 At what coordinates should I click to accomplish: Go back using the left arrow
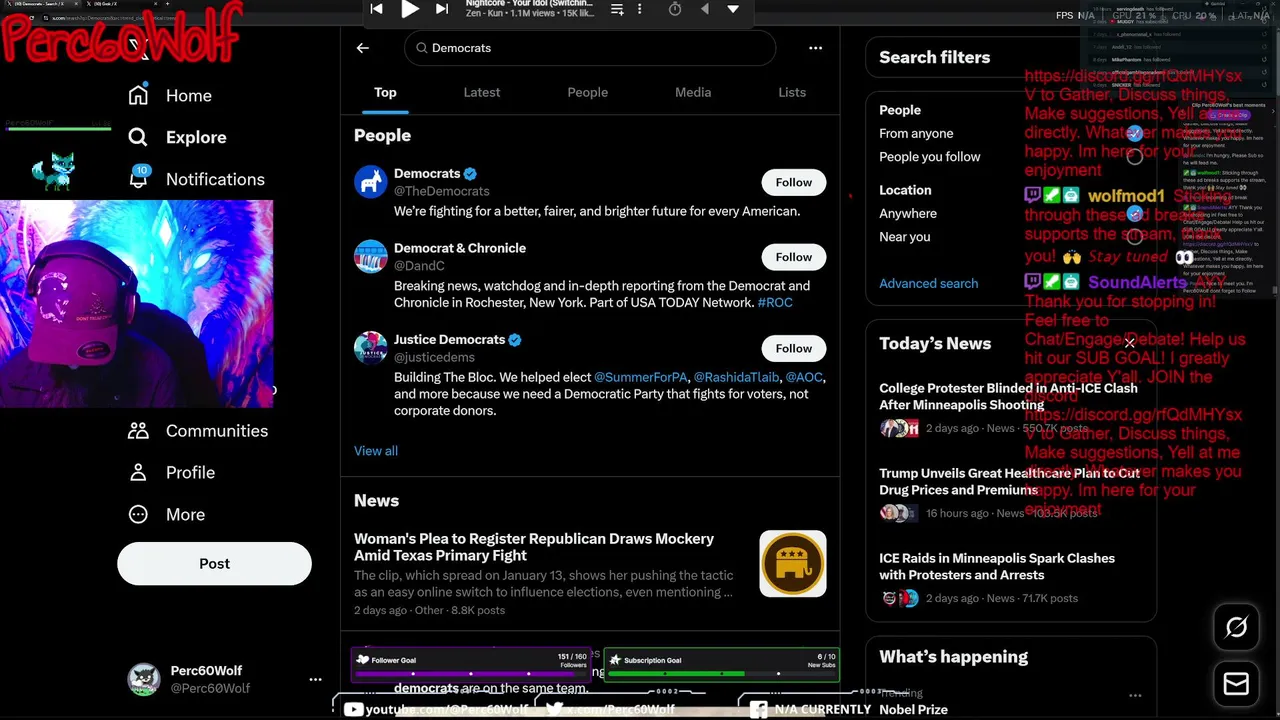(x=363, y=48)
